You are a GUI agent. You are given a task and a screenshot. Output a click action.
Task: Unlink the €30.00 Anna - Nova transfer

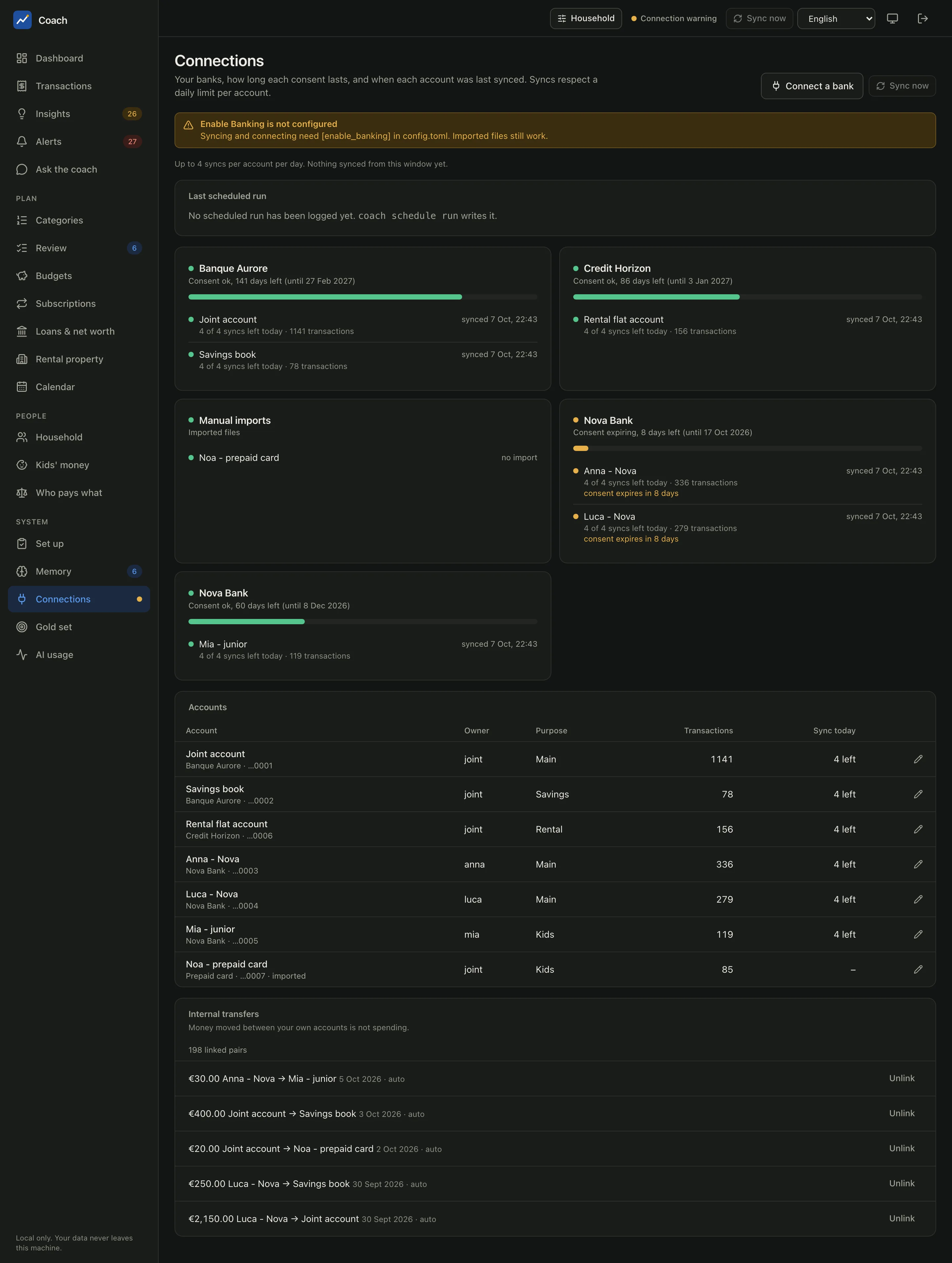pos(901,1078)
